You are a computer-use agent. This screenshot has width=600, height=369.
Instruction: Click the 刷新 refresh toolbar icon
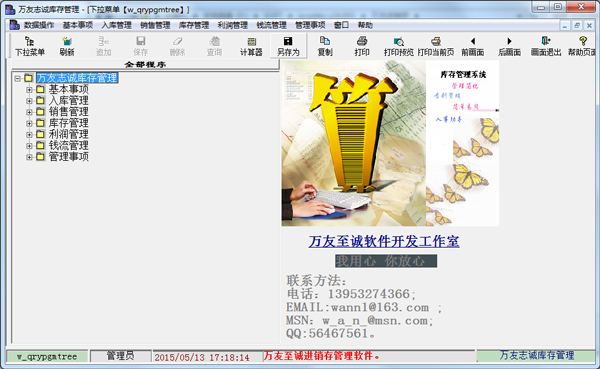click(x=67, y=46)
